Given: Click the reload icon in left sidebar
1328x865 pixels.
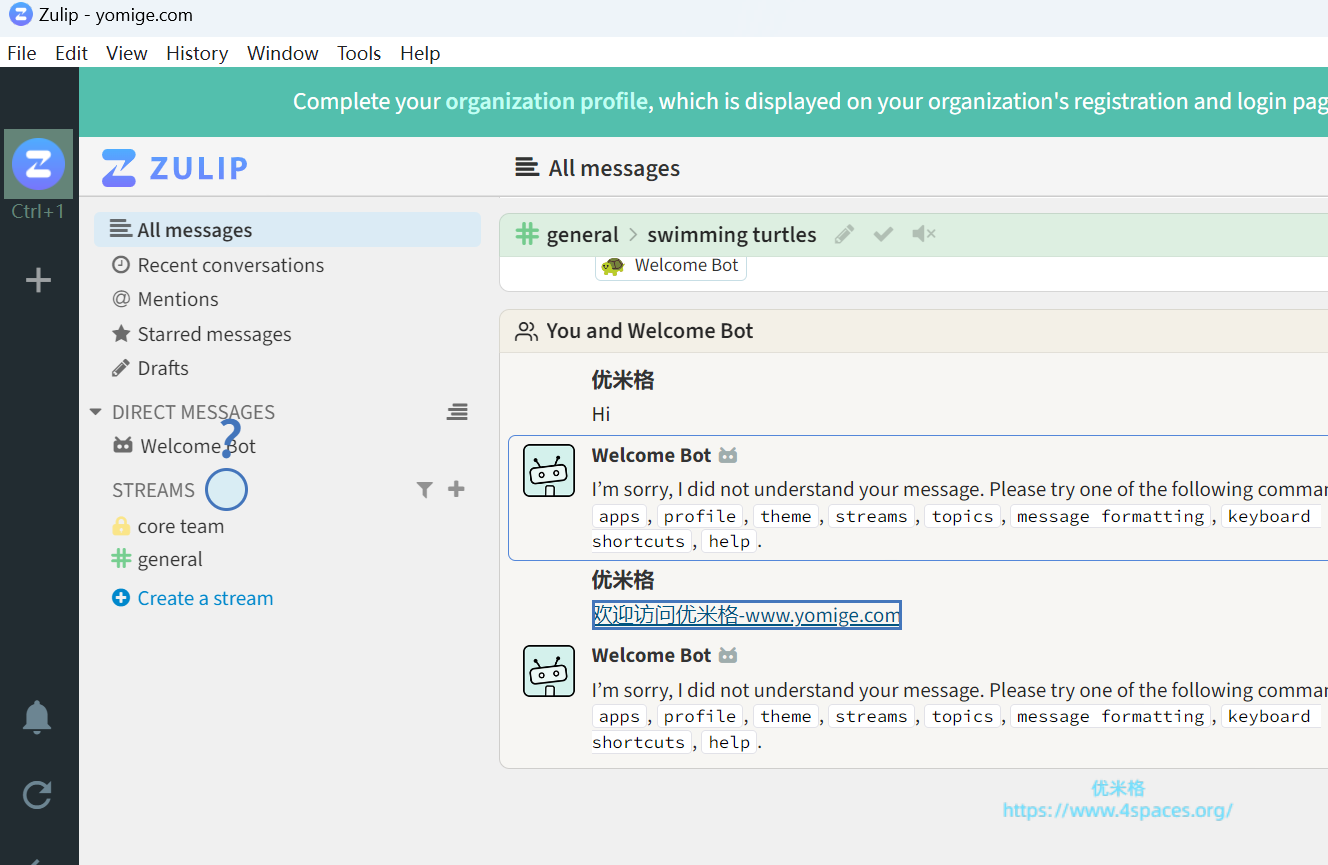Looking at the screenshot, I should pos(37,795).
